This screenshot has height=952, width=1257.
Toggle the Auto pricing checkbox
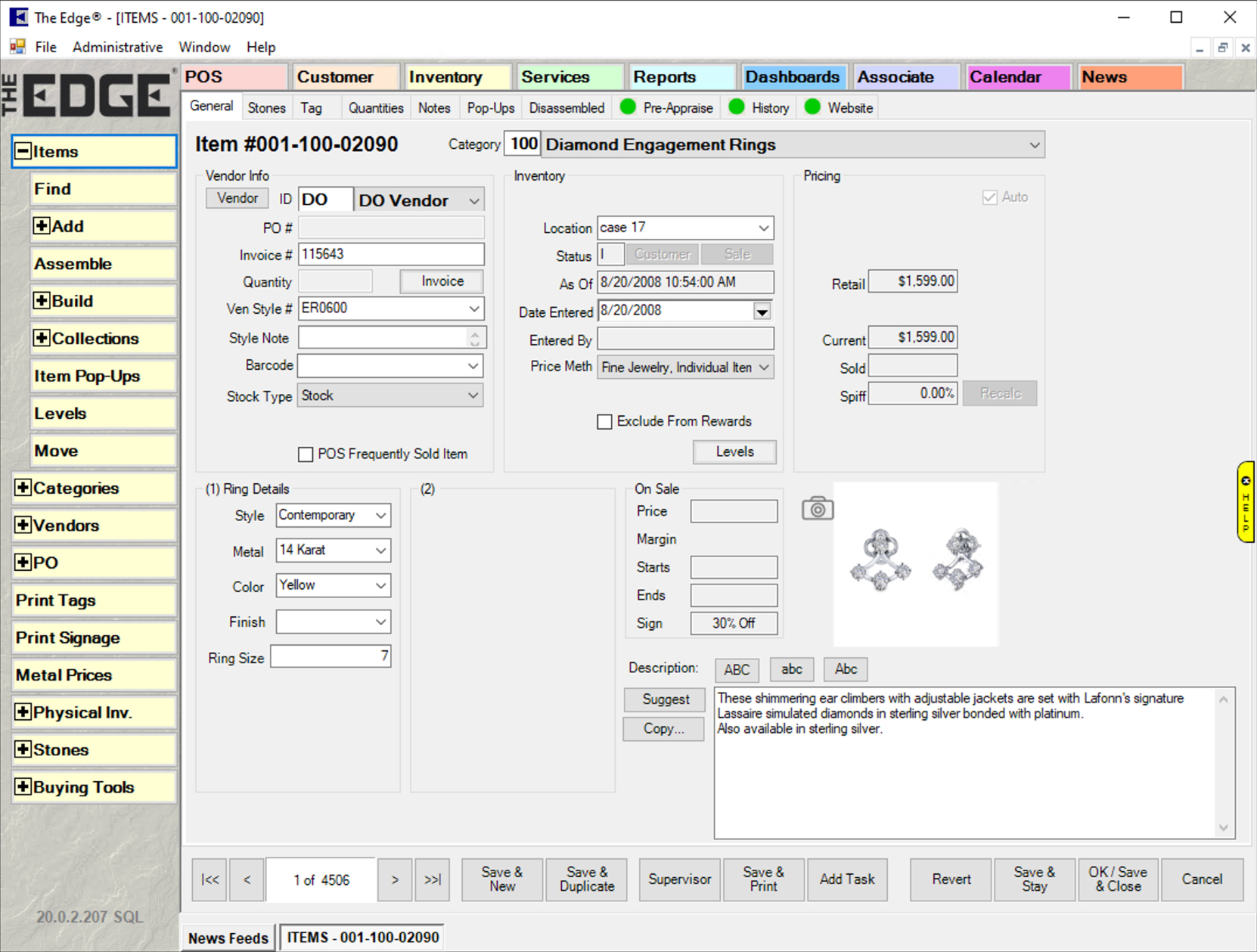(989, 197)
